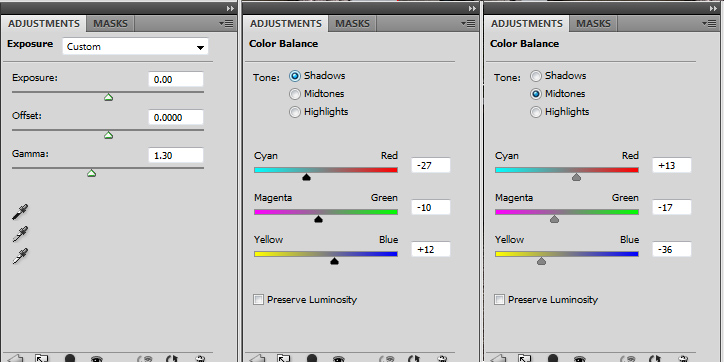
Task: Enable Preserve Luminosity in the middle Color Balance panel
Action: click(259, 300)
